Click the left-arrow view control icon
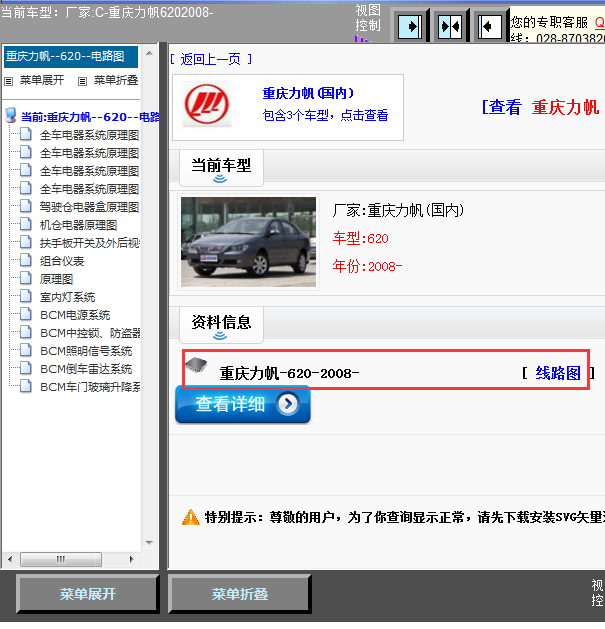605x629 pixels. 490,26
